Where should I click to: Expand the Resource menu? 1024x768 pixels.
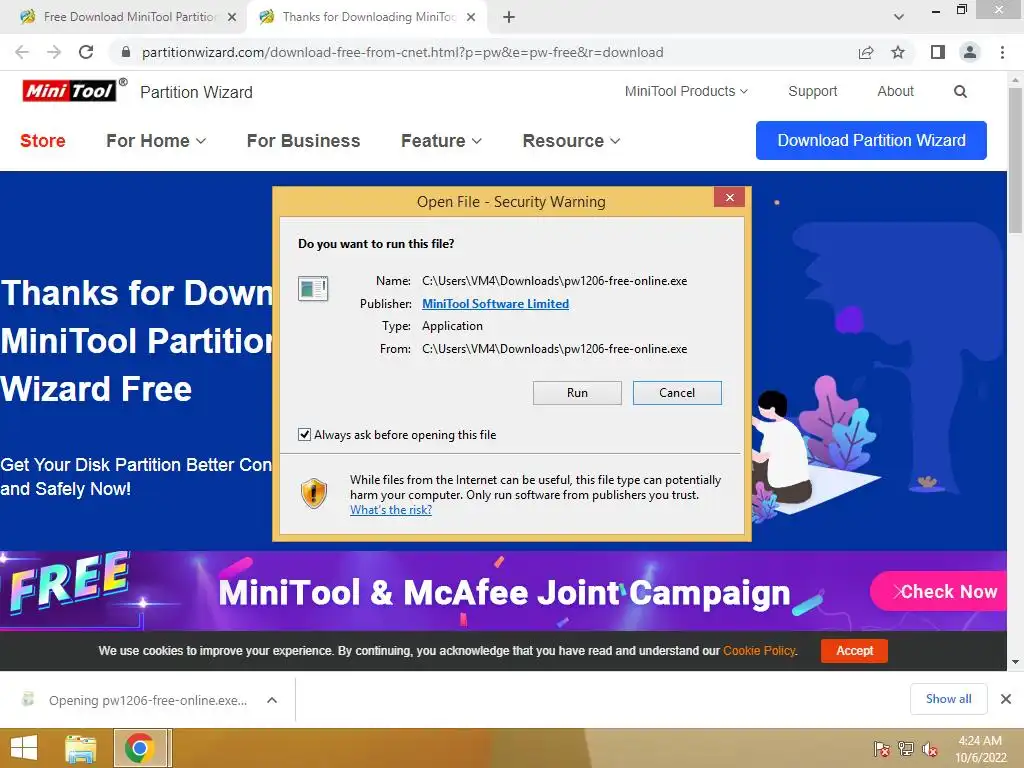tap(571, 141)
